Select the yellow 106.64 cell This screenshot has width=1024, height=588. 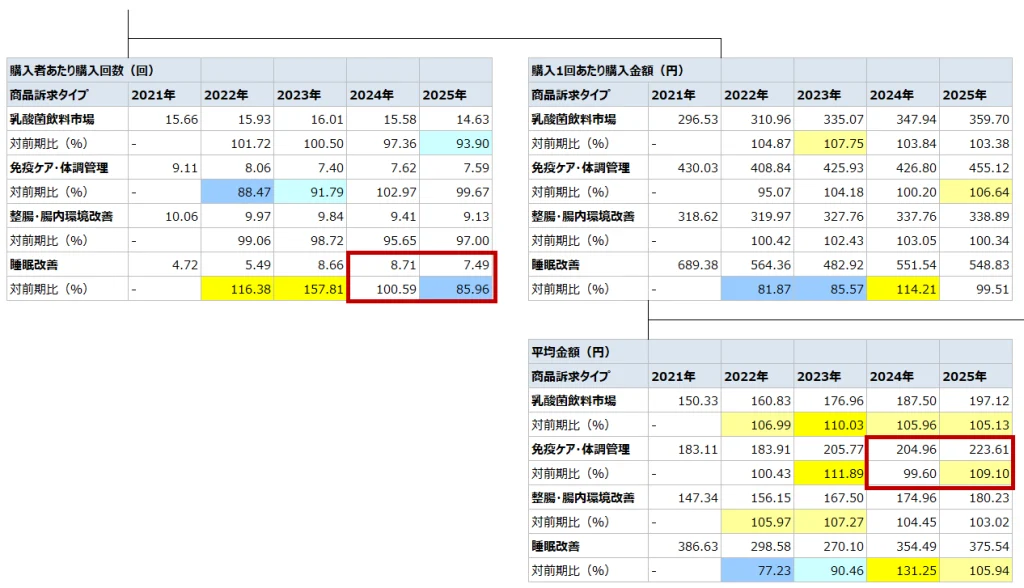[976, 192]
